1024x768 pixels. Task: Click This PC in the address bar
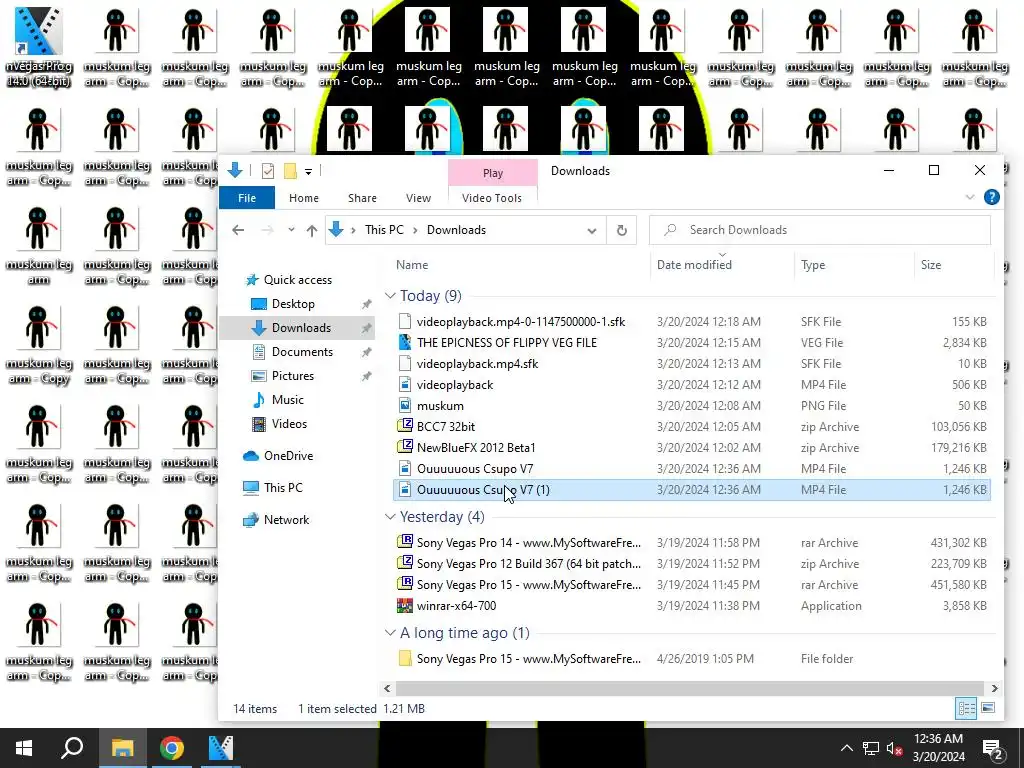tap(384, 230)
